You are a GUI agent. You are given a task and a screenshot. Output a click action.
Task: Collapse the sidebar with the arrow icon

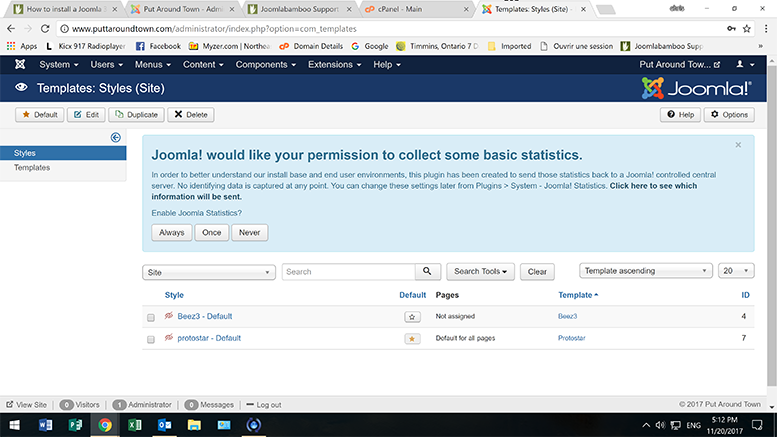coord(115,137)
